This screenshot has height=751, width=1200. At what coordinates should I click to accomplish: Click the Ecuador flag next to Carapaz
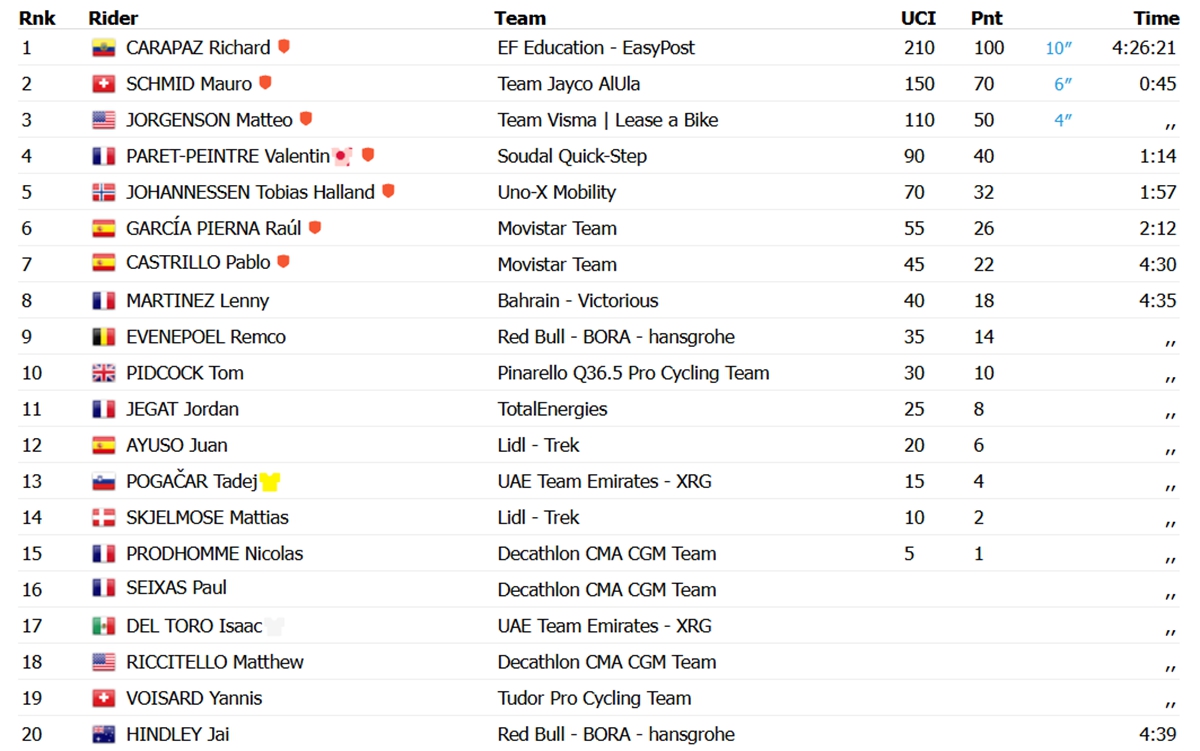(103, 48)
